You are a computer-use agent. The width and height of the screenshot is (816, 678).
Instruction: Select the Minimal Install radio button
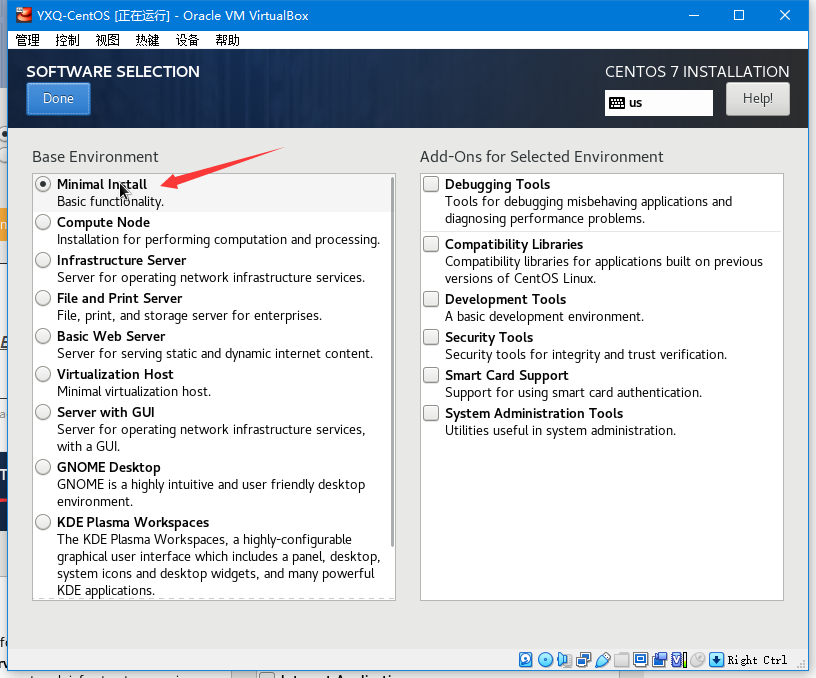pos(43,185)
